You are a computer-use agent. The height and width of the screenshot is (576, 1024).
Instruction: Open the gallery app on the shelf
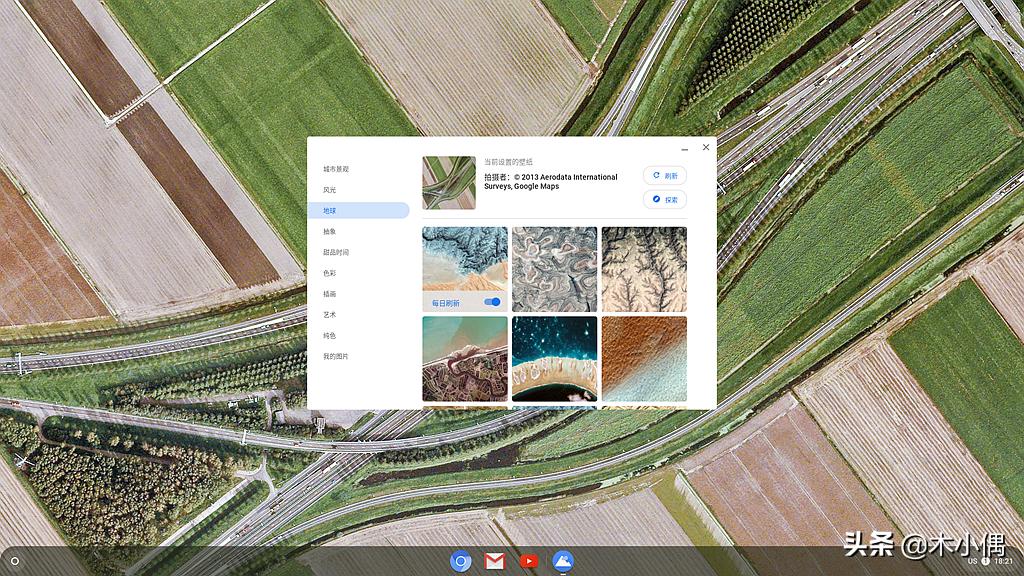pyautogui.click(x=563, y=561)
